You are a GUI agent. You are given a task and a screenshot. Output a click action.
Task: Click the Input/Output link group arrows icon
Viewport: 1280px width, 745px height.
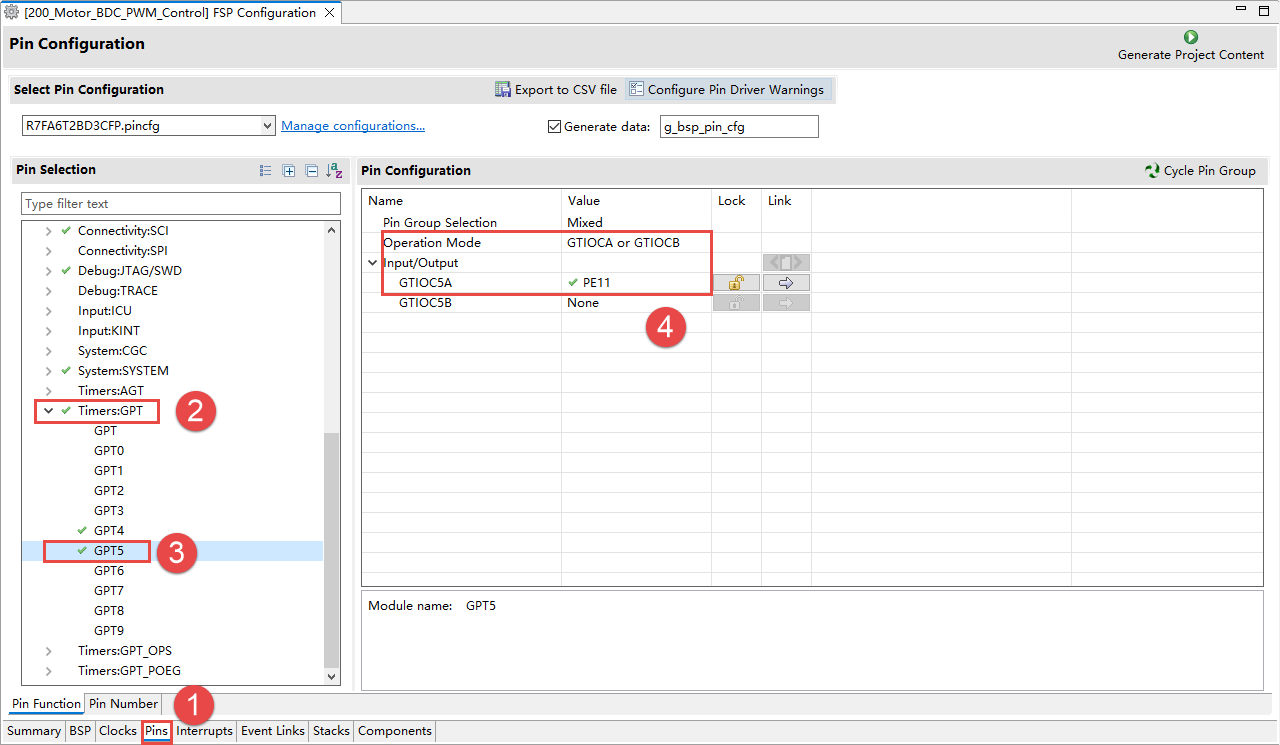coord(786,263)
